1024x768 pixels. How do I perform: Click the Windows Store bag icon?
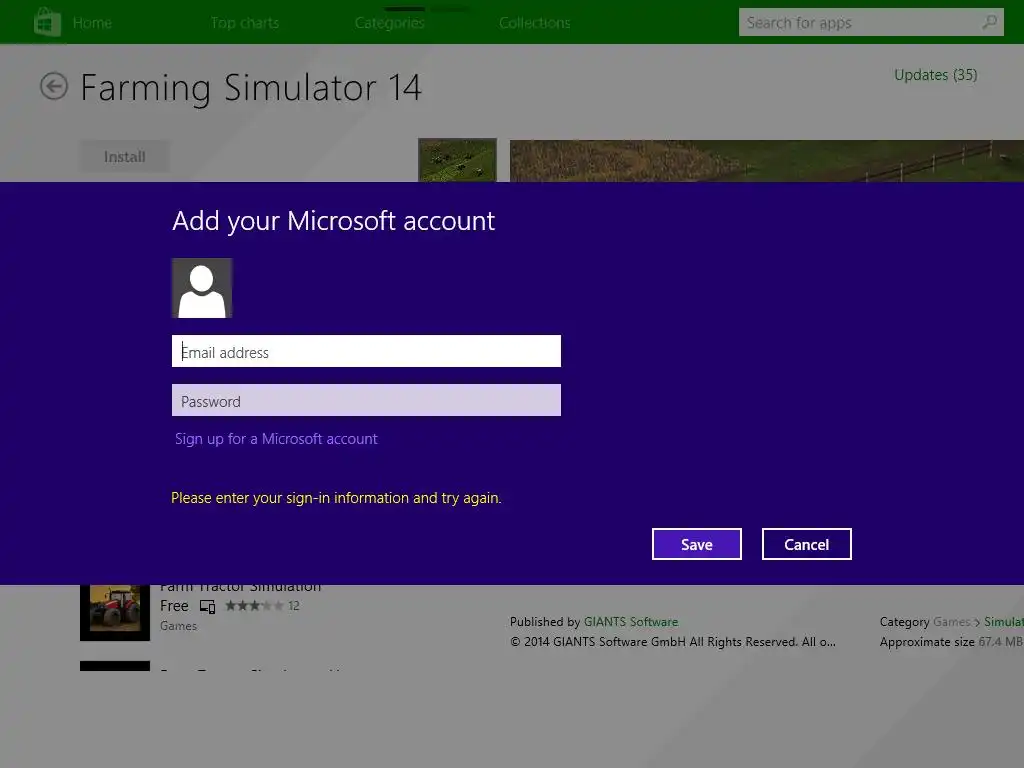47,22
